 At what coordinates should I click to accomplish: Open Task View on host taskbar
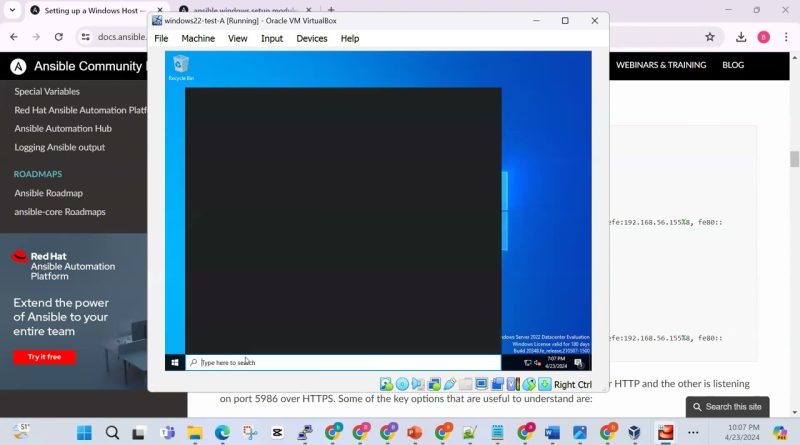tap(139, 433)
